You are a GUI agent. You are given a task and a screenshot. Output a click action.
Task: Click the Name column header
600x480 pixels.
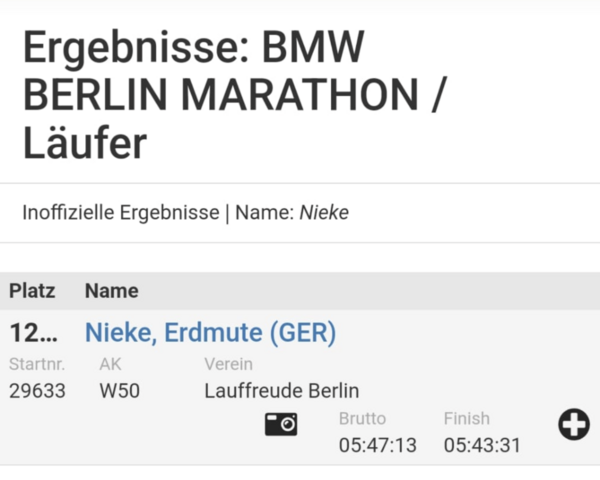point(112,291)
